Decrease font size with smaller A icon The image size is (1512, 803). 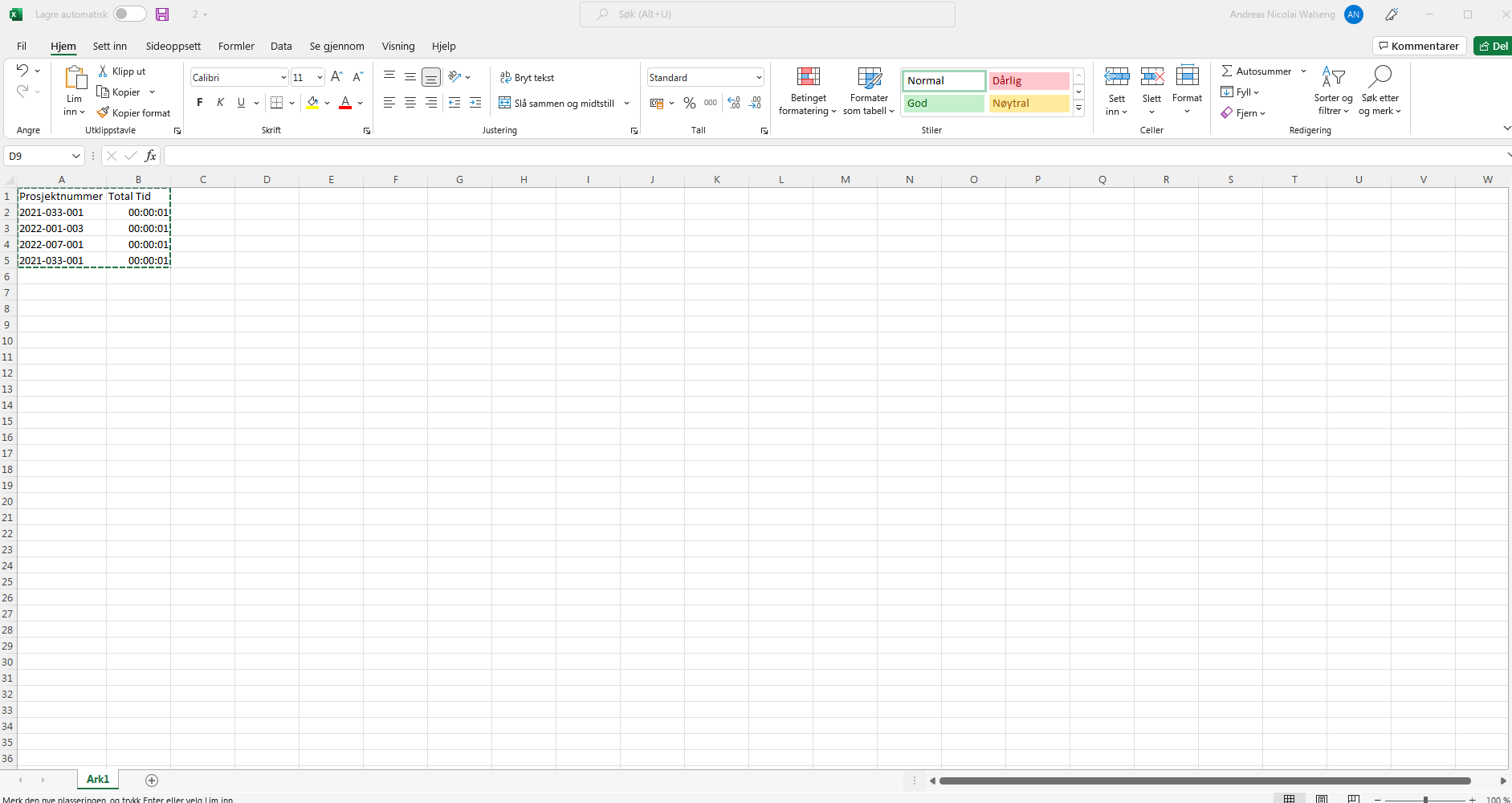(x=358, y=77)
